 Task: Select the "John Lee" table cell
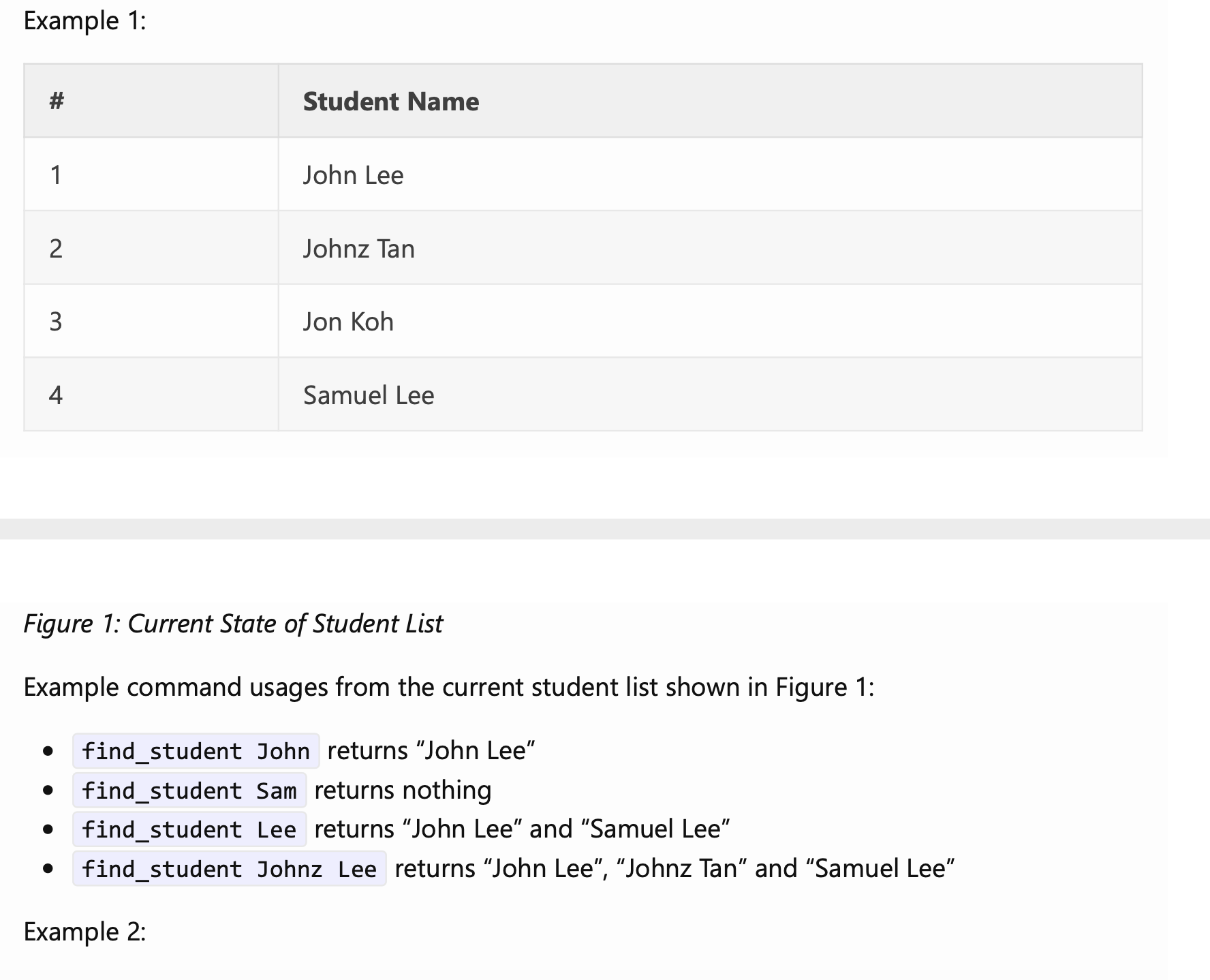coord(353,175)
